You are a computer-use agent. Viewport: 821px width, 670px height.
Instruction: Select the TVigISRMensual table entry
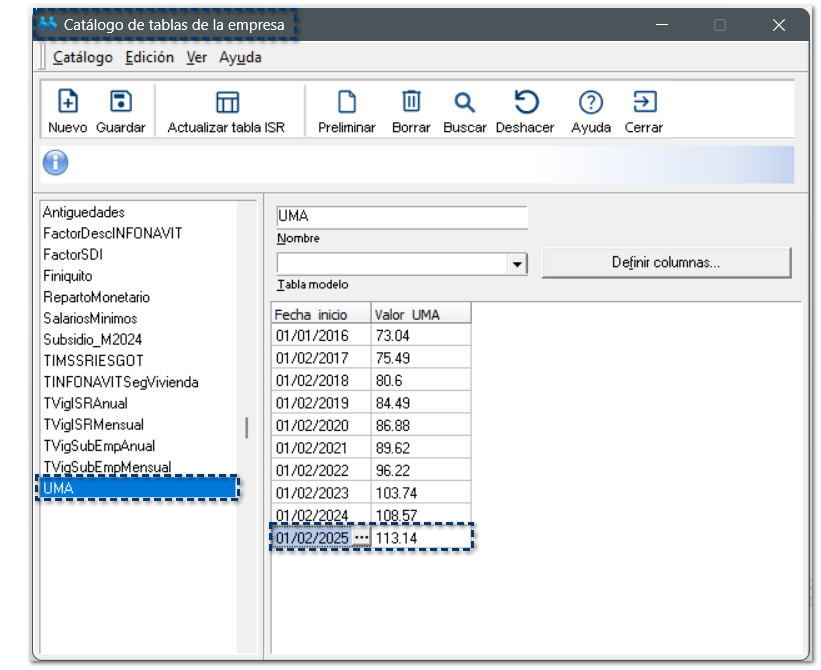point(92,424)
